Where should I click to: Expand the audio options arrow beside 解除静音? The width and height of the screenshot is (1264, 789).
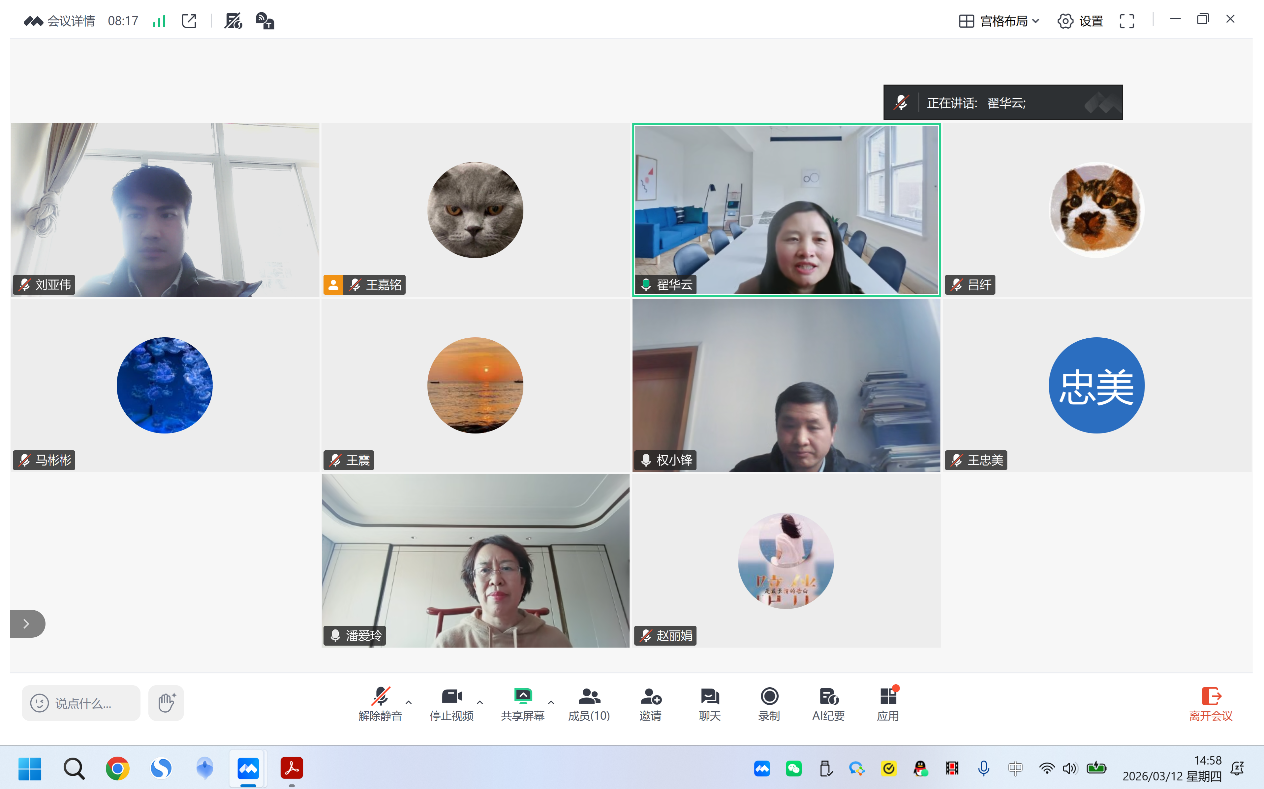pos(408,702)
